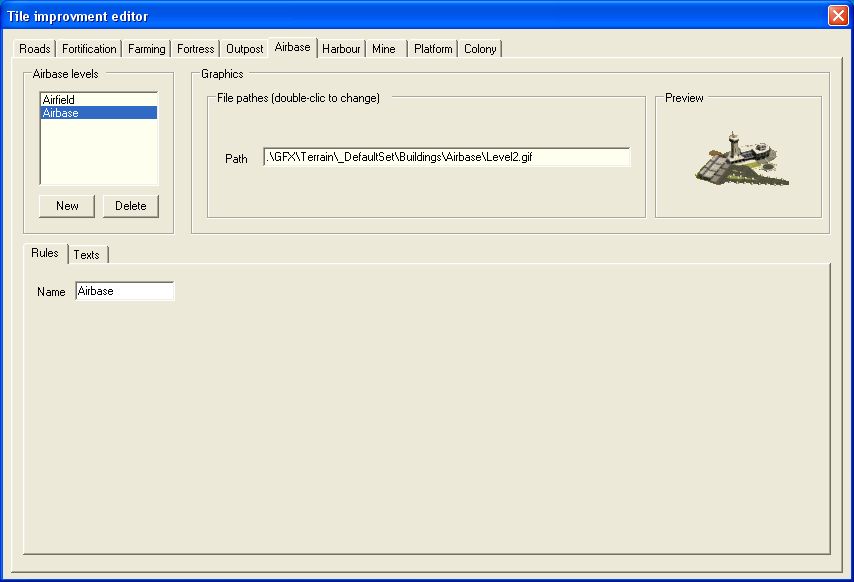Open the Colony tab
This screenshot has width=854, height=582.
click(x=480, y=49)
